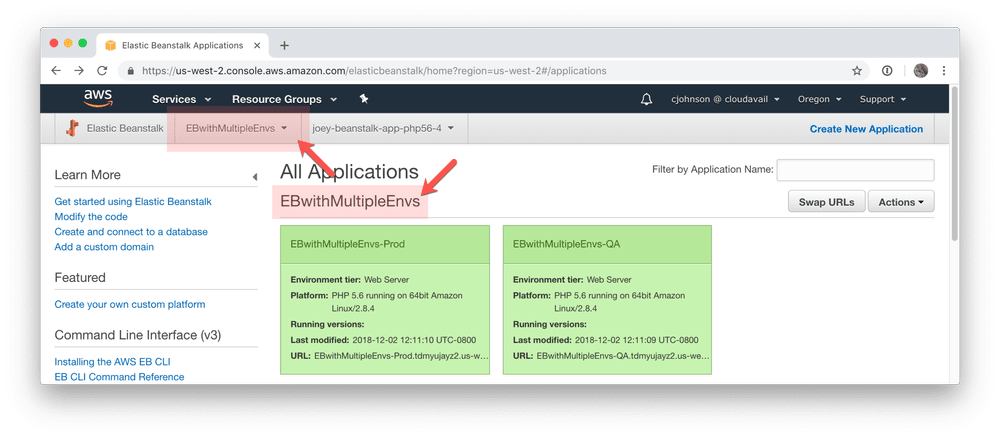This screenshot has height=438, width=1000.
Task: Open Get started using Elastic Beanstalk
Action: (x=133, y=201)
